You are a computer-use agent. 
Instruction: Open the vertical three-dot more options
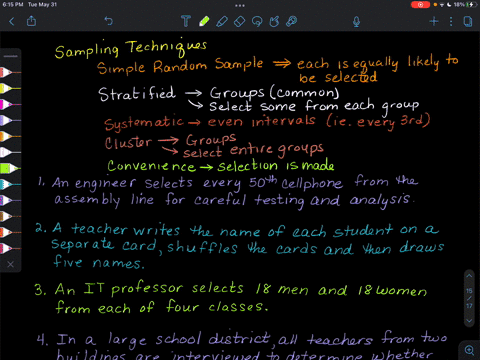coord(451,22)
